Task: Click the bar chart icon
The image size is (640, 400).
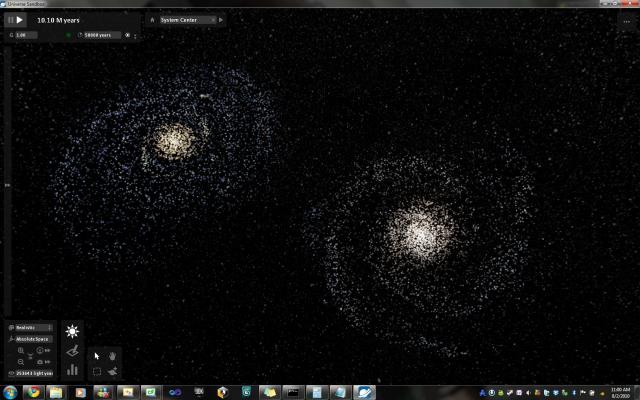Action: coord(72,369)
